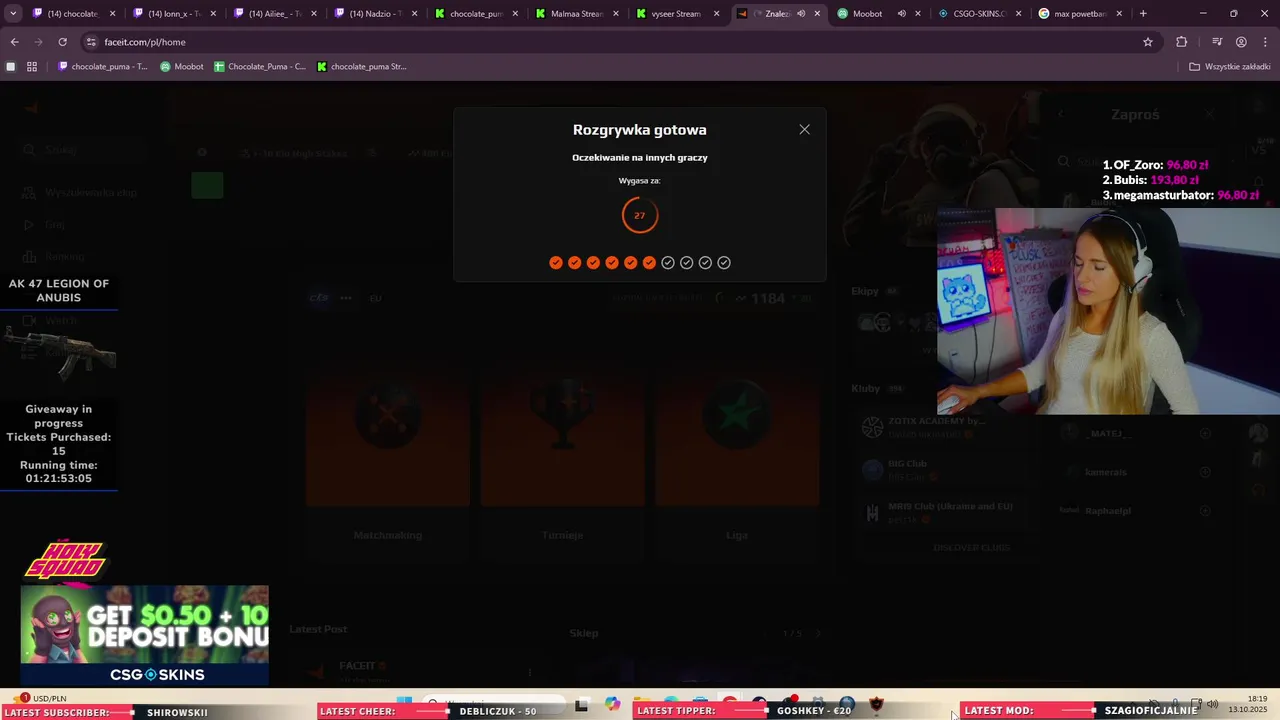Screen dimensions: 1280x720
Task: Open a new browser tab
Action: (1143, 14)
